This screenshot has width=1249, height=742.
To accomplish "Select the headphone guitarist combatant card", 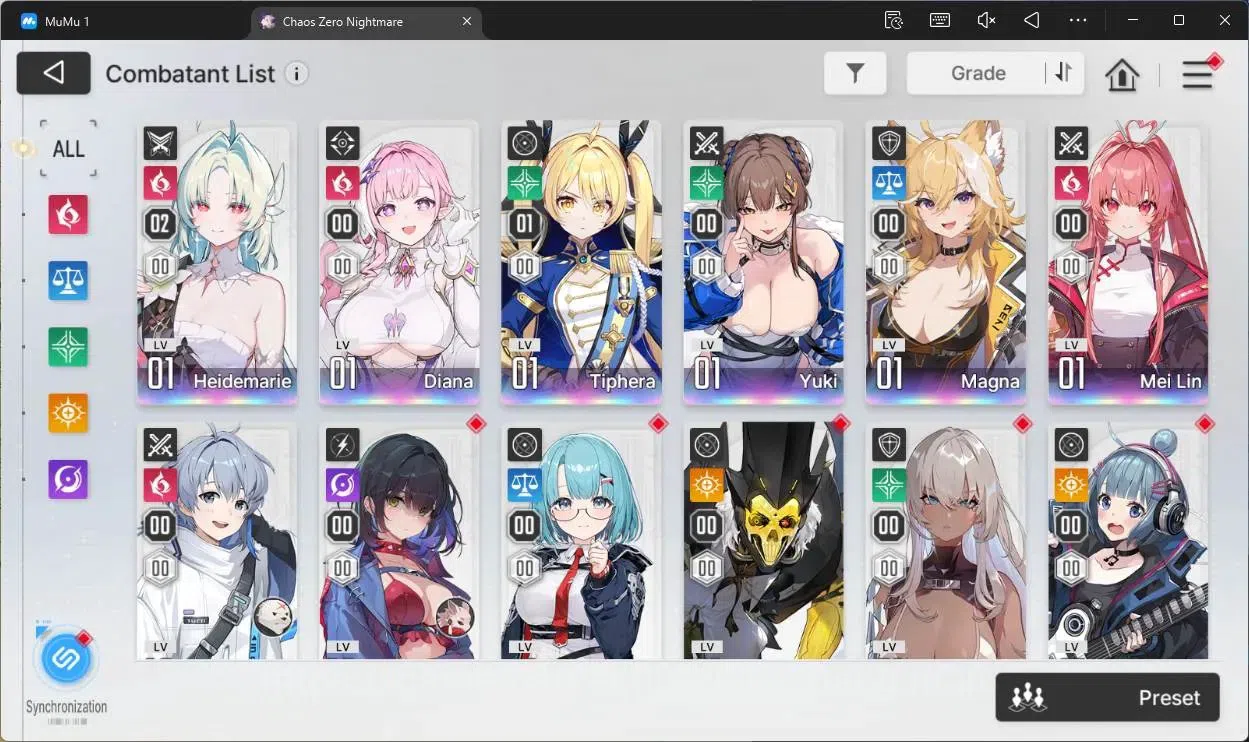I will click(1128, 541).
